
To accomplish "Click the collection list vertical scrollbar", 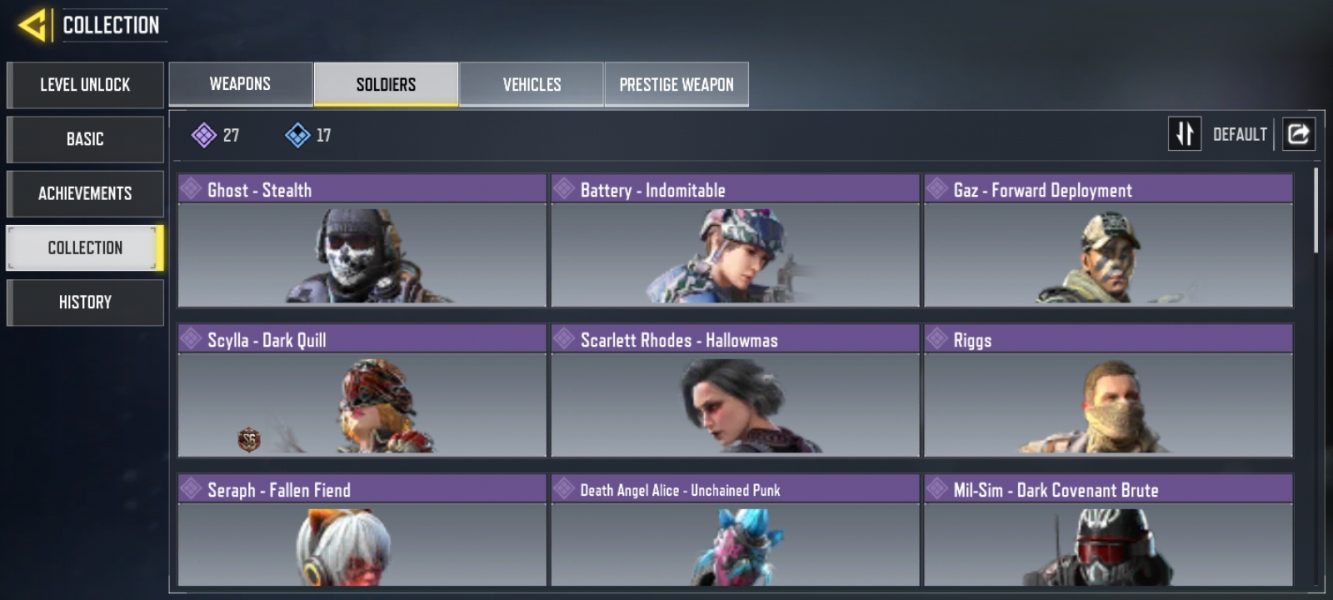I will point(1316,212).
